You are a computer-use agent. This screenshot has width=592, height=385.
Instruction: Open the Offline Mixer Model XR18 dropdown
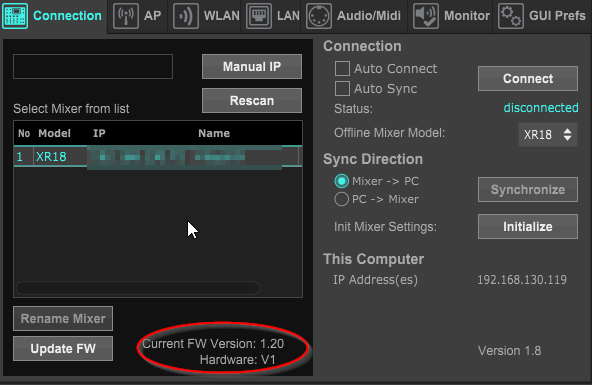pyautogui.click(x=547, y=134)
